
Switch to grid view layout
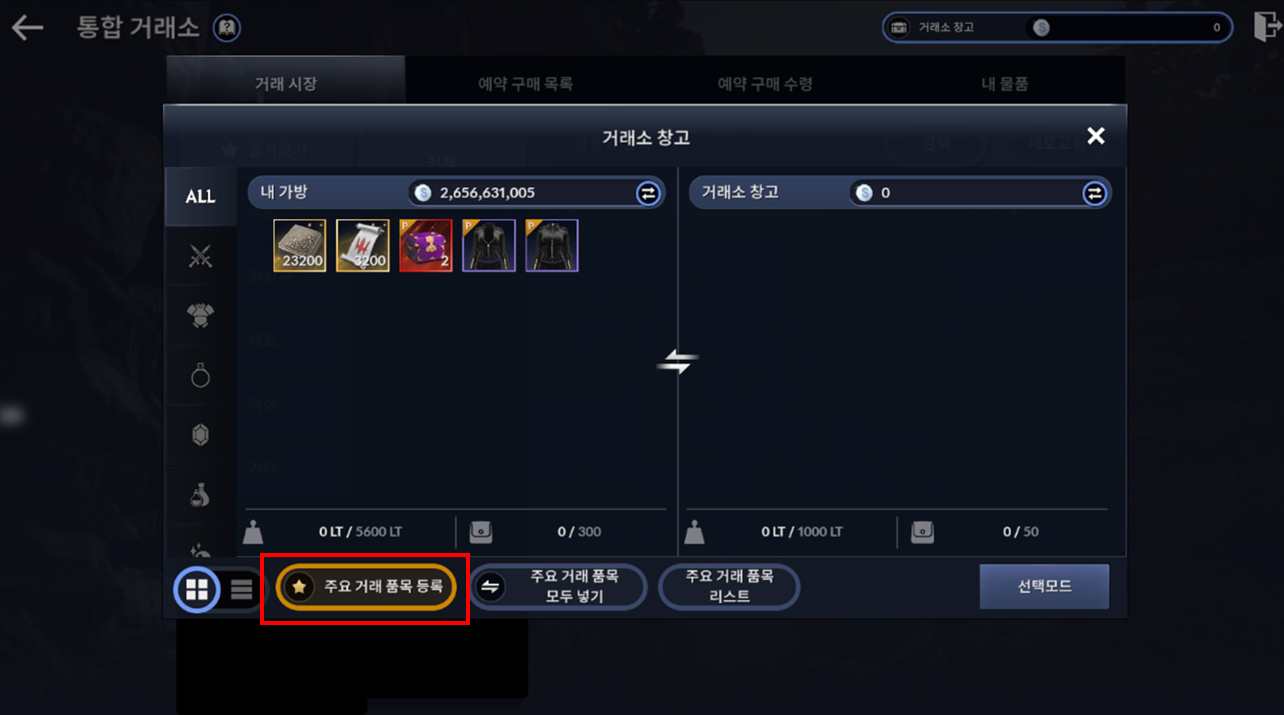(x=197, y=589)
